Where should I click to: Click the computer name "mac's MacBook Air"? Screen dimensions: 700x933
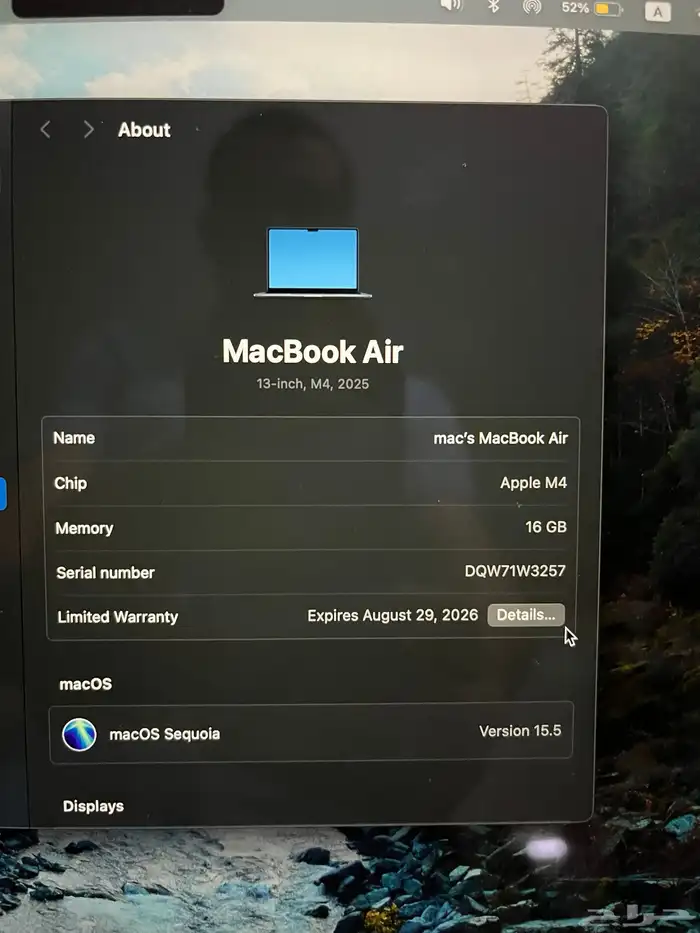click(x=500, y=438)
